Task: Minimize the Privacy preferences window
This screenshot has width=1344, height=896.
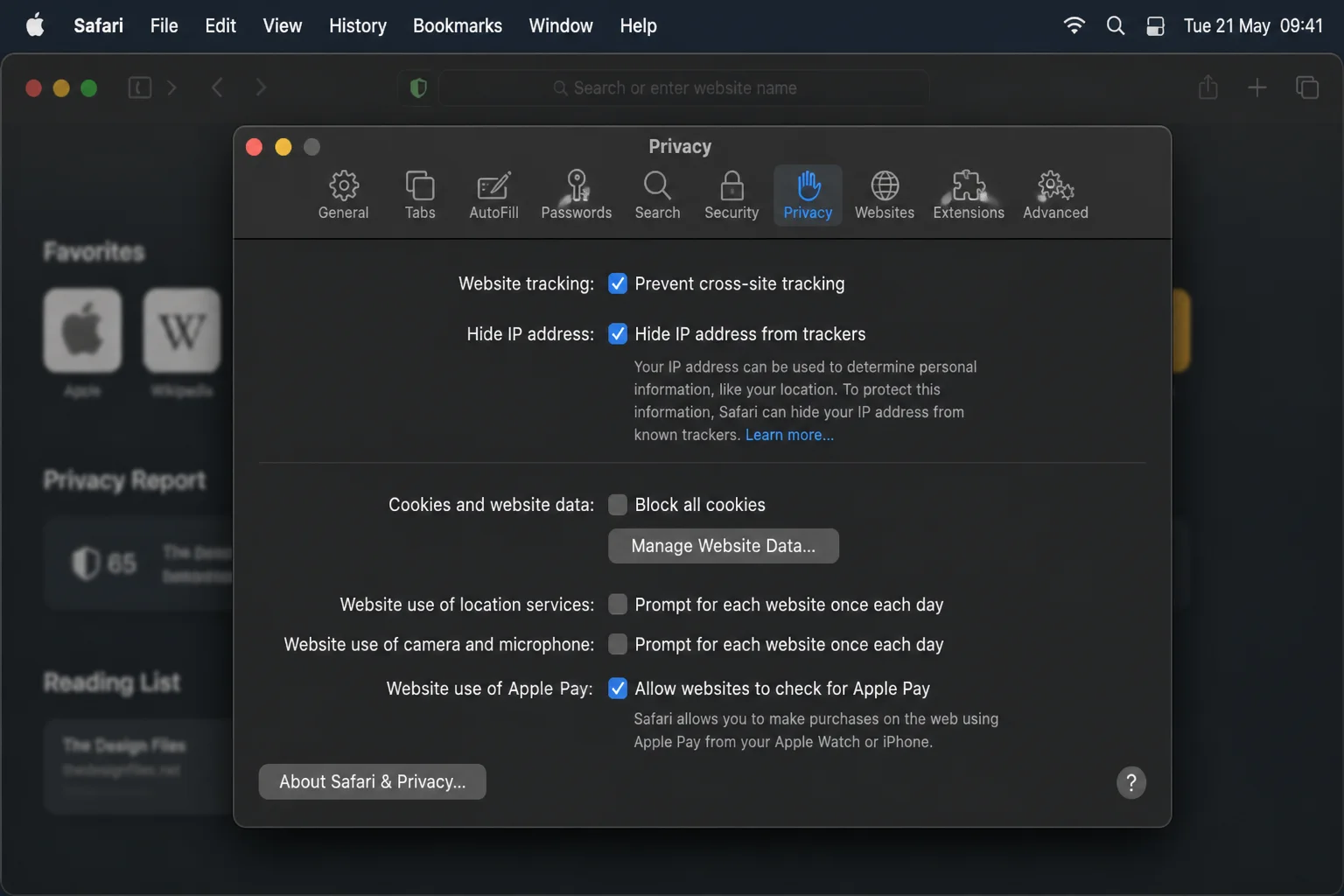Action: tap(283, 147)
